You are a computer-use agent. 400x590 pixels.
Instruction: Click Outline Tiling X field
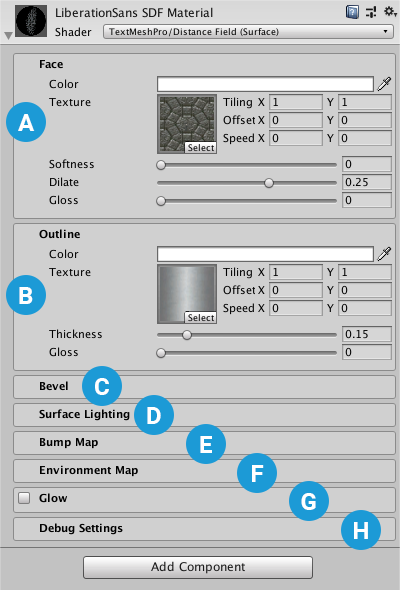(296, 272)
